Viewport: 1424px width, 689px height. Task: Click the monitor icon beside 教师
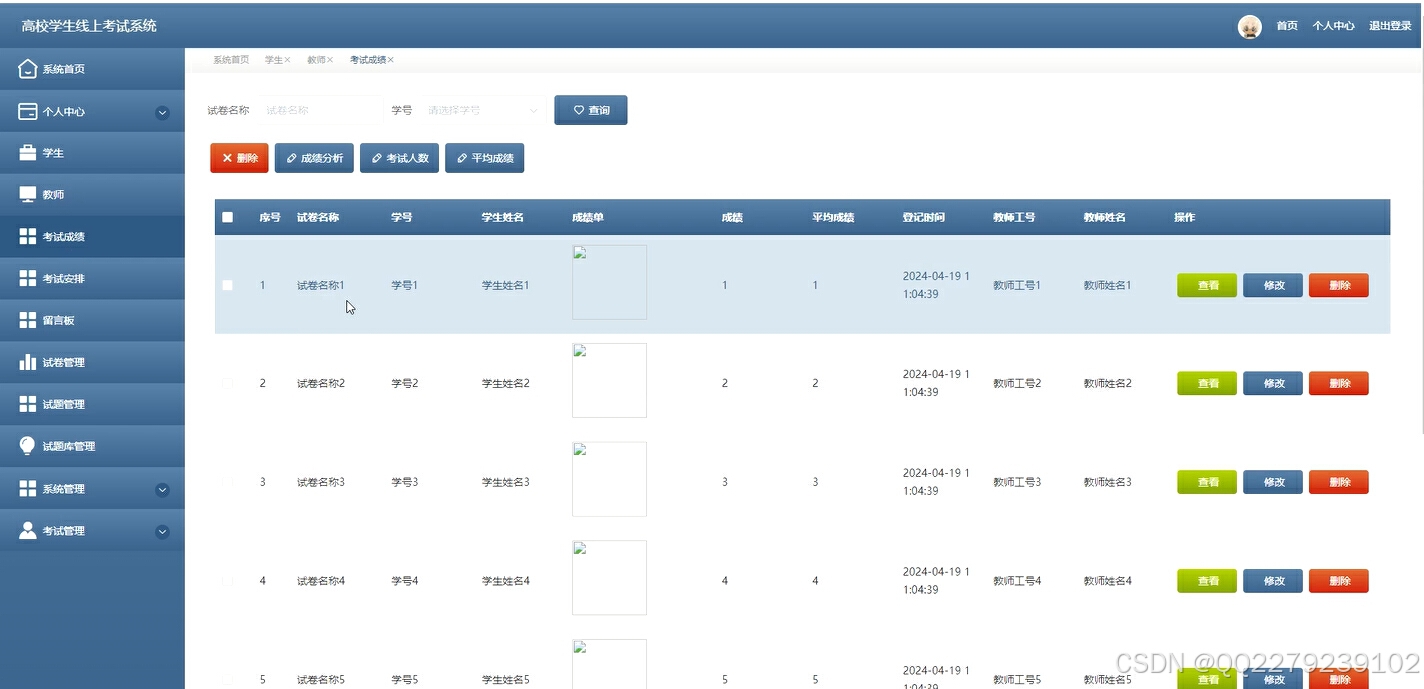coord(28,194)
